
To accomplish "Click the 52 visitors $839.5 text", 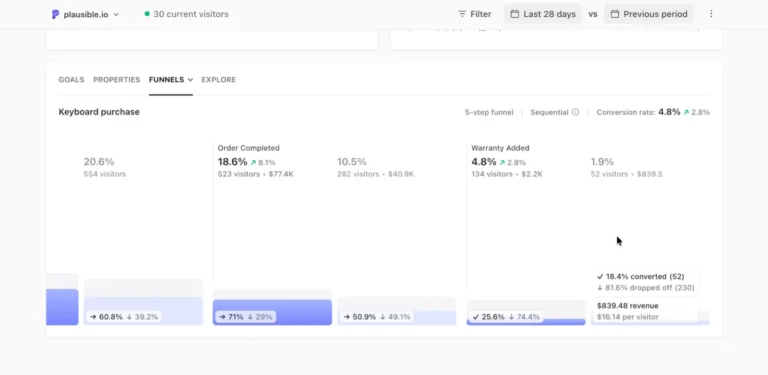I will (626, 174).
